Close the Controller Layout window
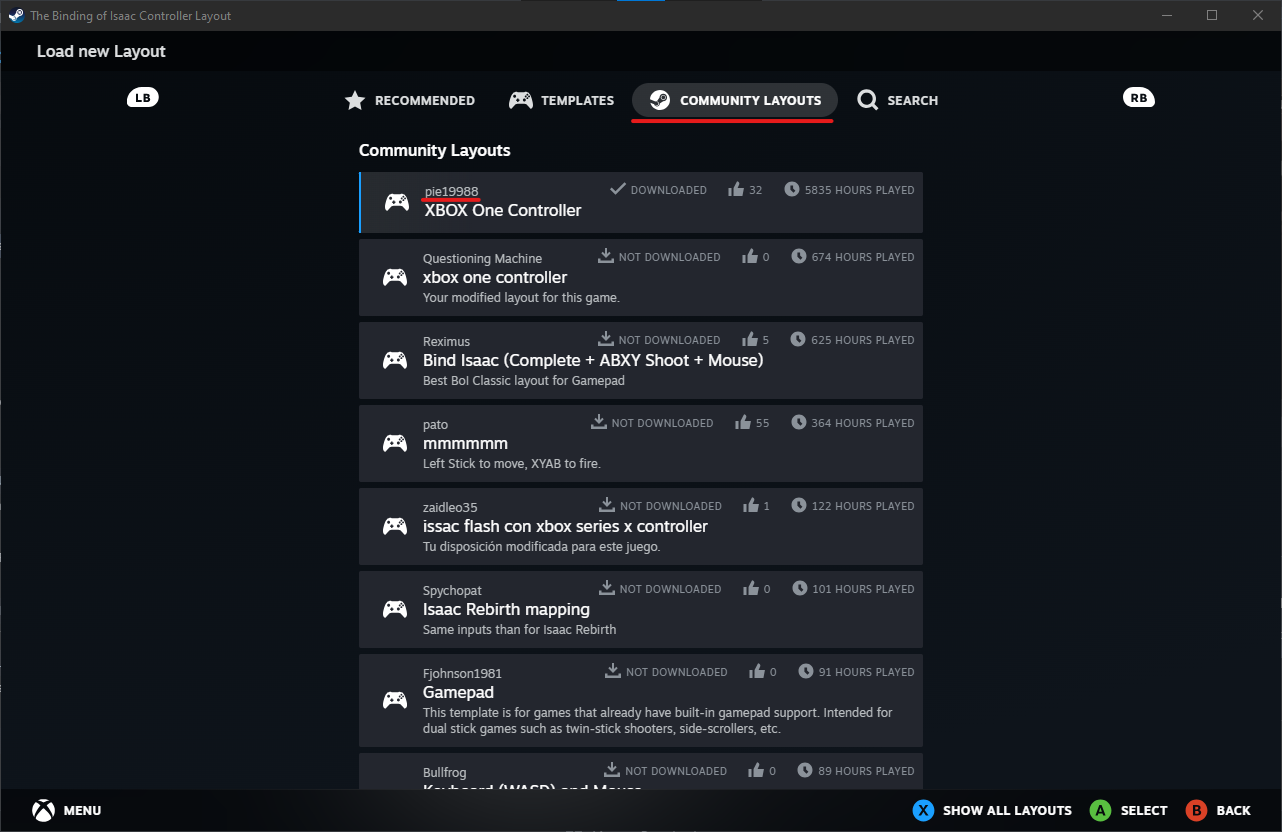The height and width of the screenshot is (832, 1282). [x=1258, y=15]
